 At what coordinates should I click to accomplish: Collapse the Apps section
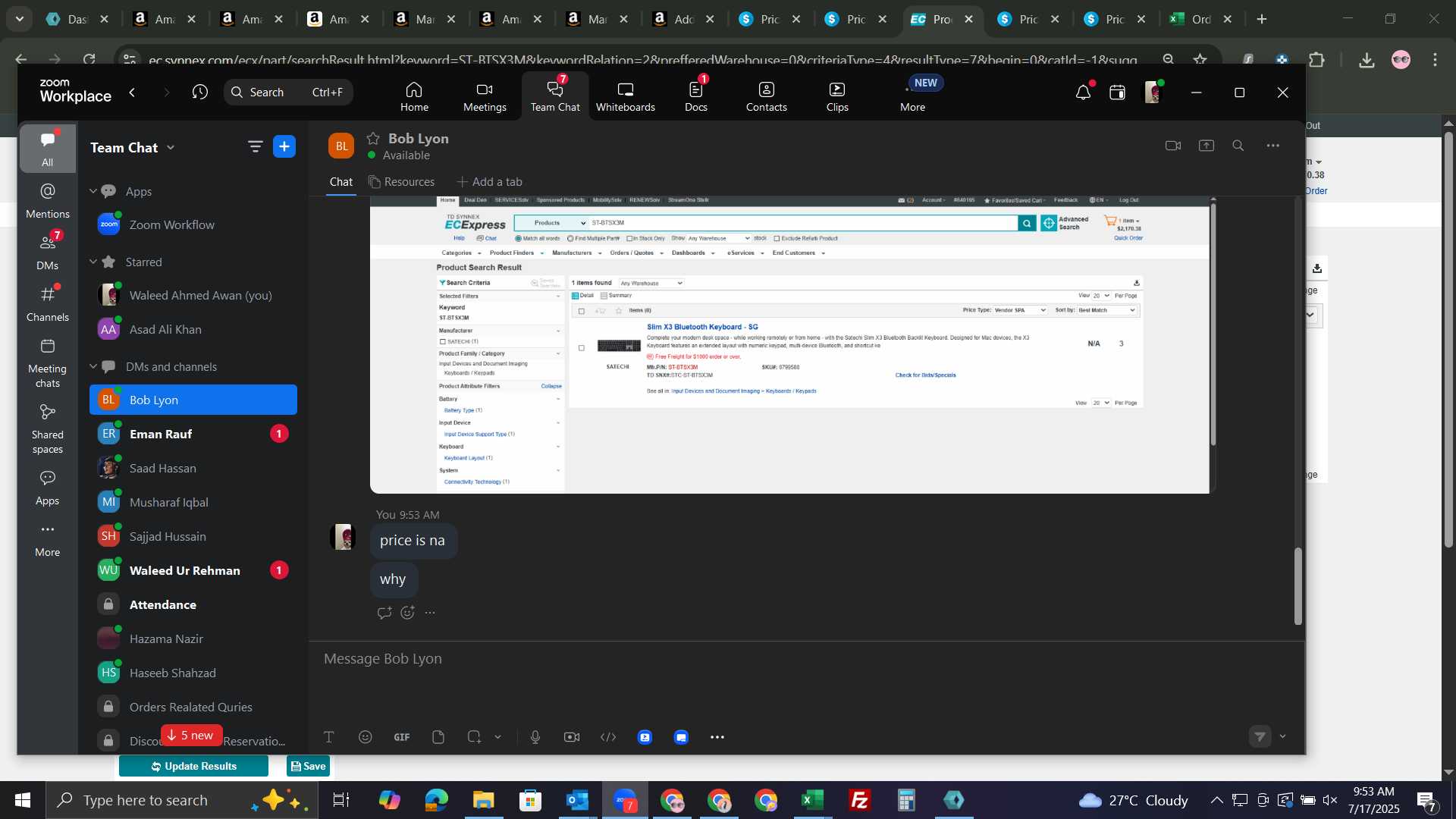(93, 191)
